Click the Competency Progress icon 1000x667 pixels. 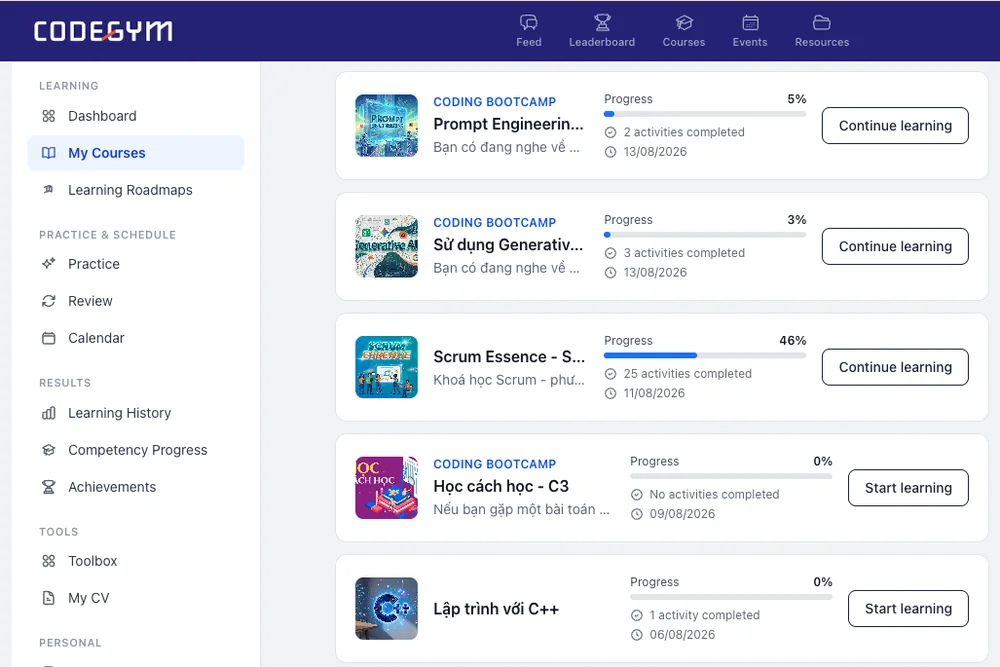click(x=48, y=450)
